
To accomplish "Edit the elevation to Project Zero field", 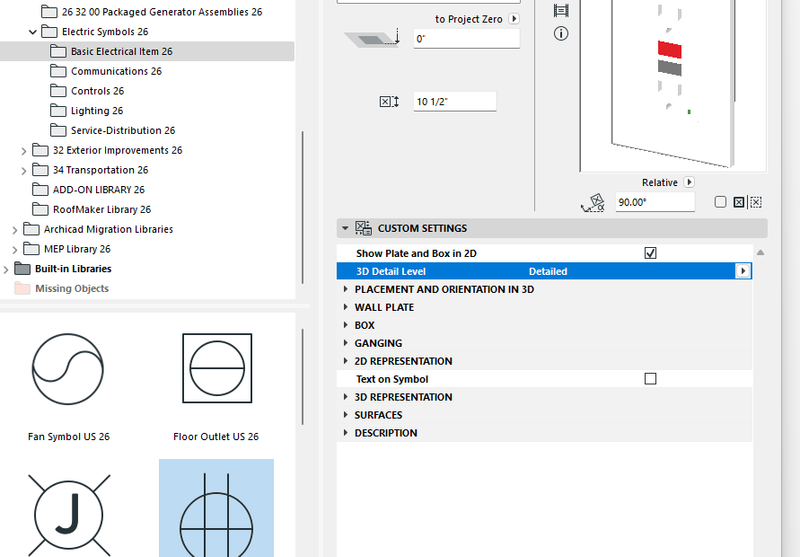I will (x=466, y=39).
